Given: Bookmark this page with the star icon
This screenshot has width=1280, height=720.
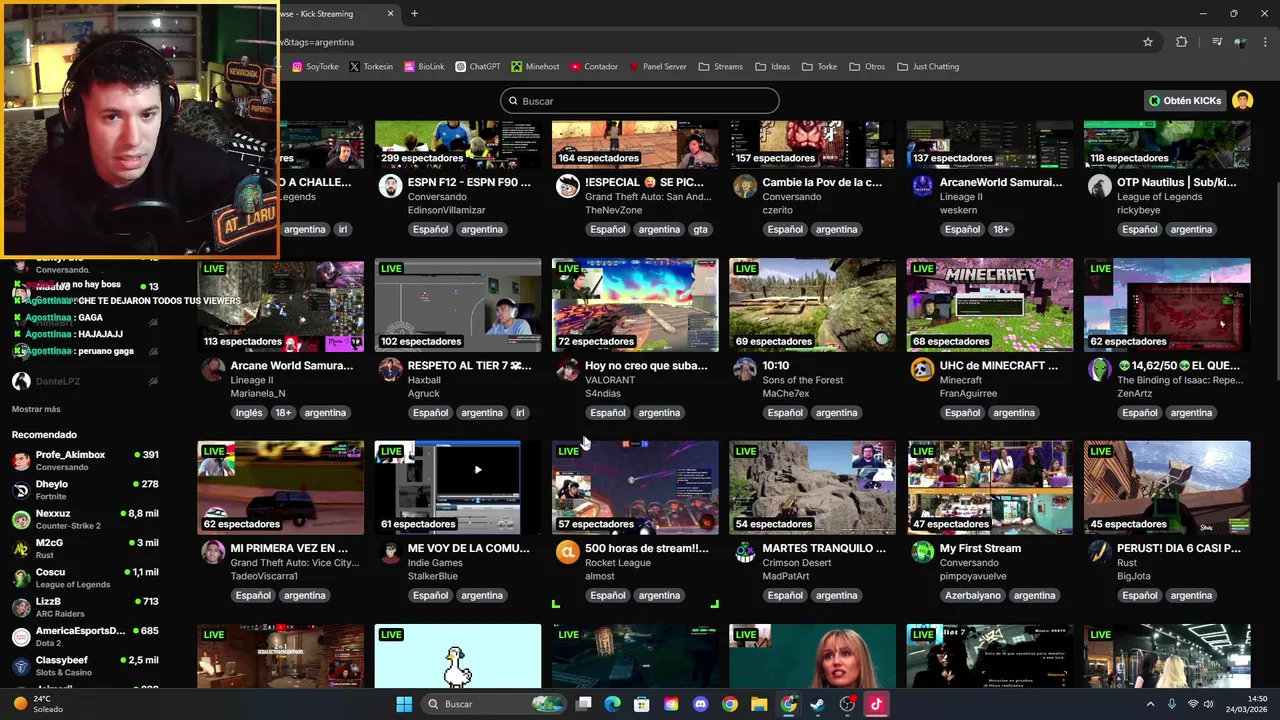Looking at the screenshot, I should (x=1148, y=42).
